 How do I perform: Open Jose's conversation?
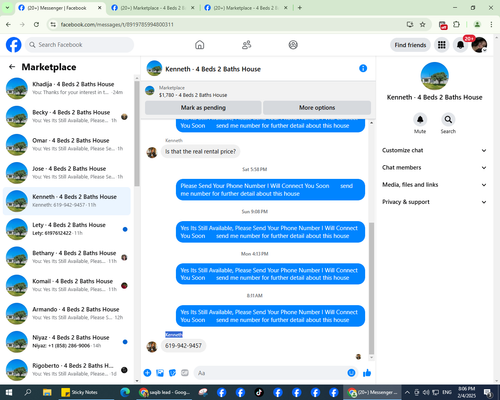[x=67, y=173]
